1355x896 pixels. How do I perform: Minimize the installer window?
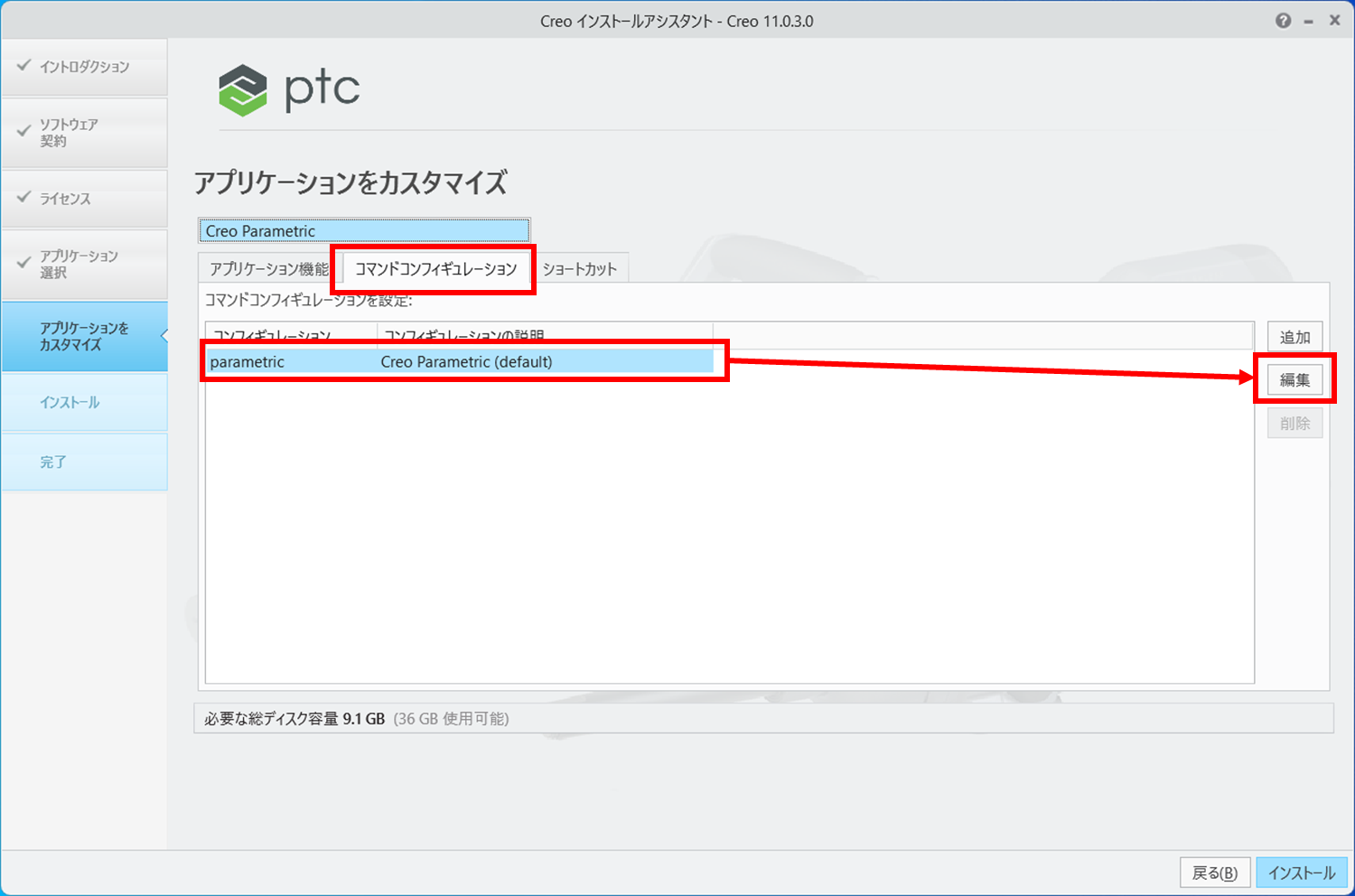click(x=1308, y=22)
